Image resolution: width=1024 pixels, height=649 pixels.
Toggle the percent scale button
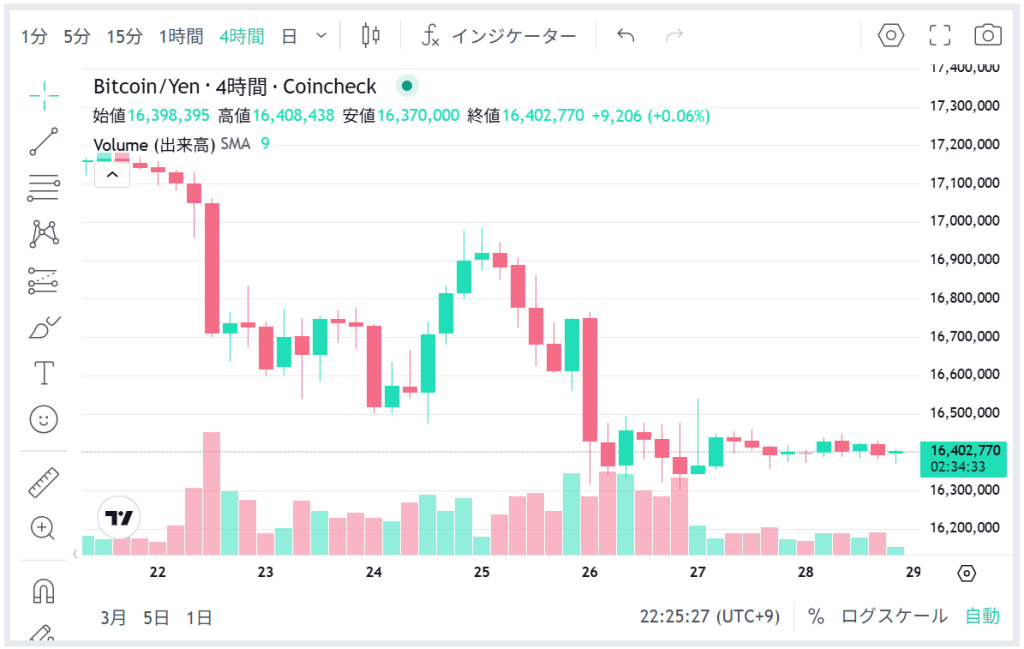pyautogui.click(x=816, y=616)
